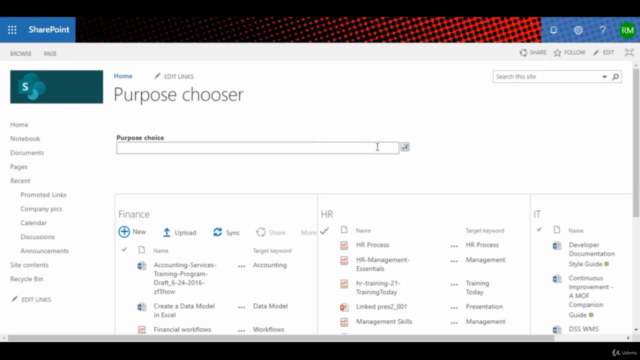Open notifications bell in header
The height and width of the screenshot is (360, 640).
[553, 30]
